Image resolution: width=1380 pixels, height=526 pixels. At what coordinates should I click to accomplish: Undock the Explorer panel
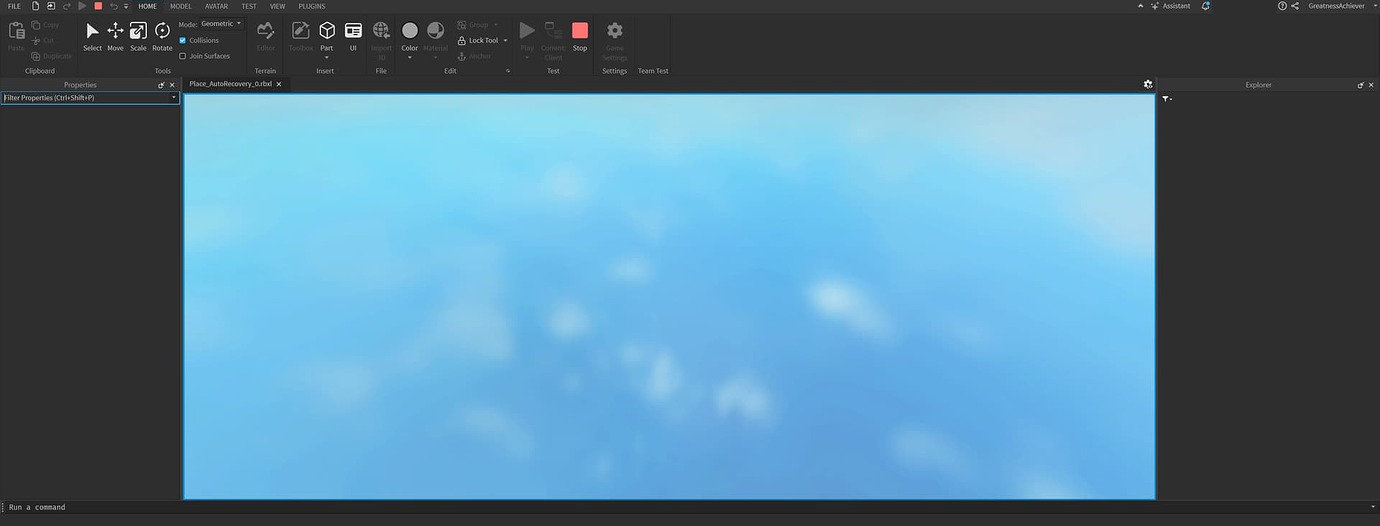1360,85
